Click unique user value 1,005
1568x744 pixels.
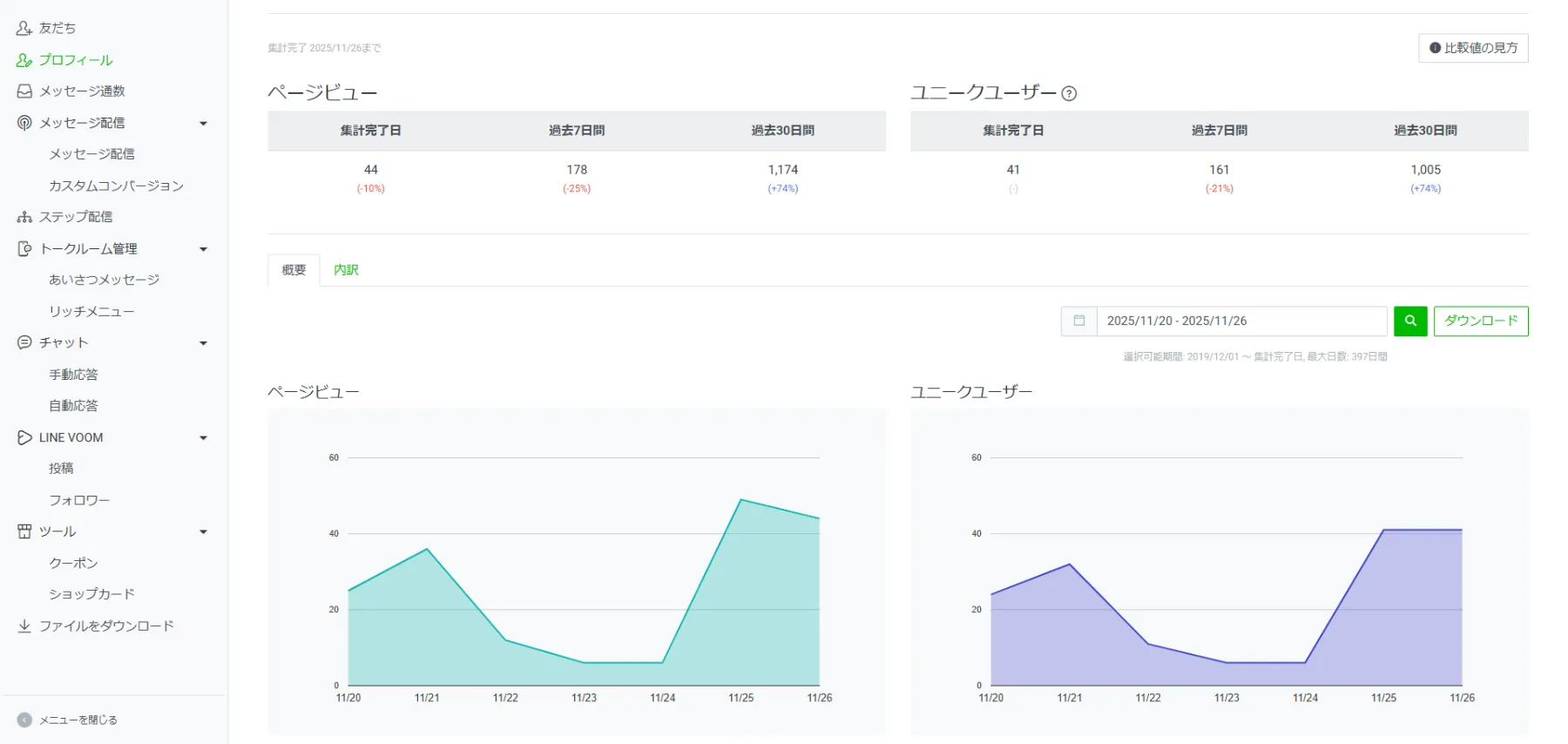click(x=1426, y=170)
